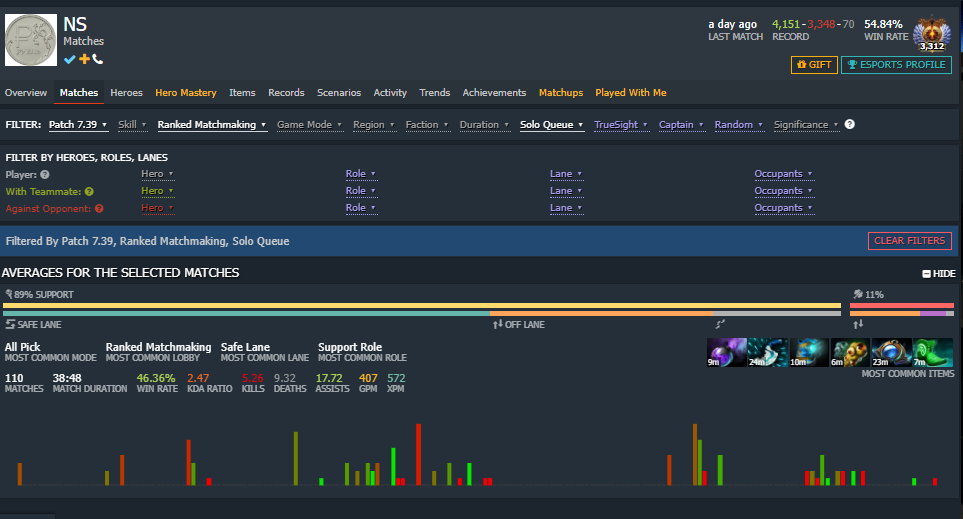Open the Significance filter dropdown

click(x=806, y=125)
